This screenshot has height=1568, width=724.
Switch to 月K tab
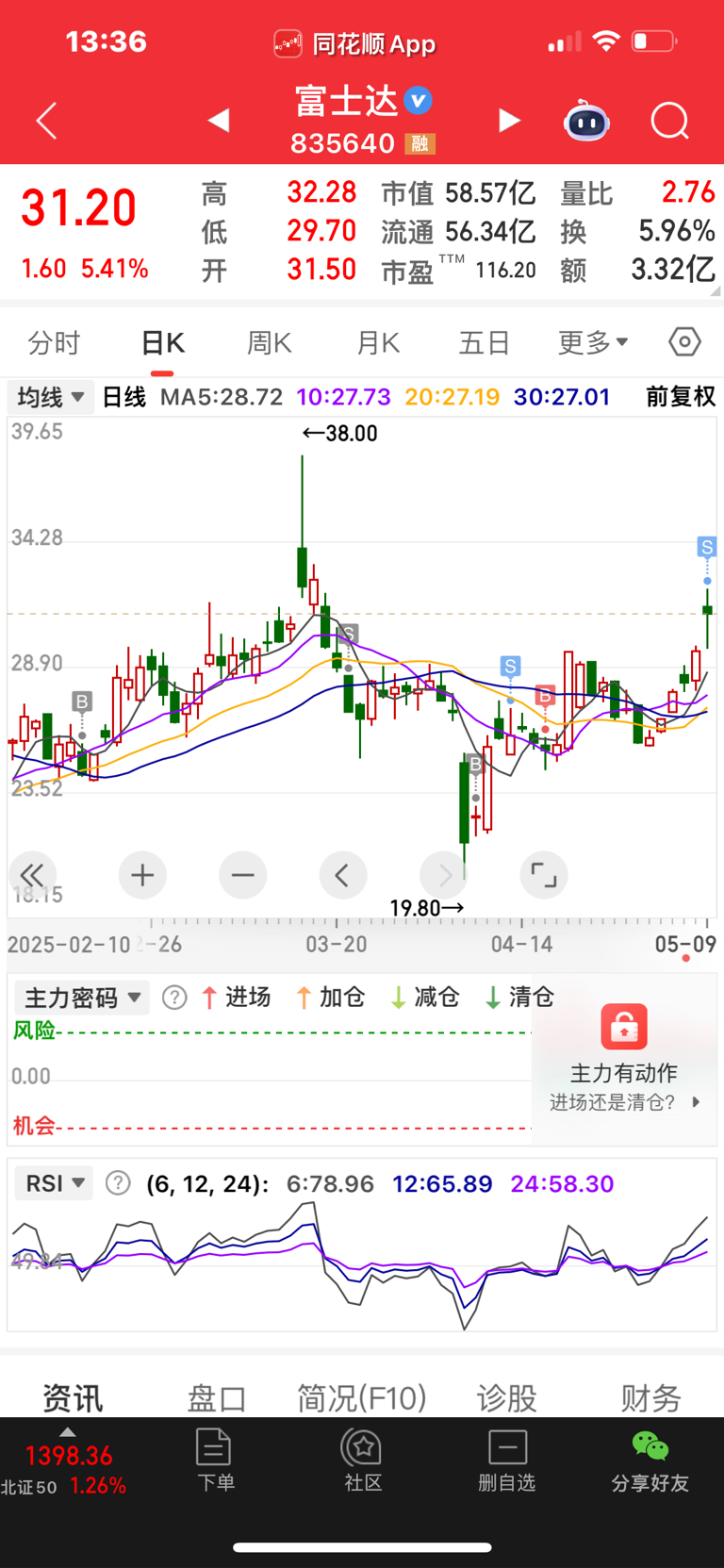tap(379, 342)
